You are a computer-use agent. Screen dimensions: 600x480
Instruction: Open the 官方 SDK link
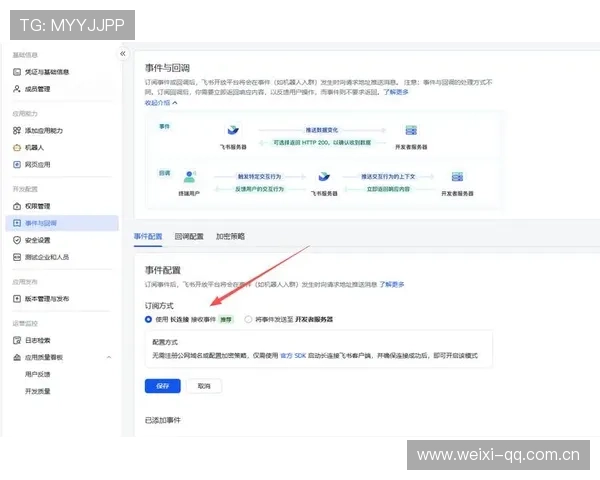293,356
